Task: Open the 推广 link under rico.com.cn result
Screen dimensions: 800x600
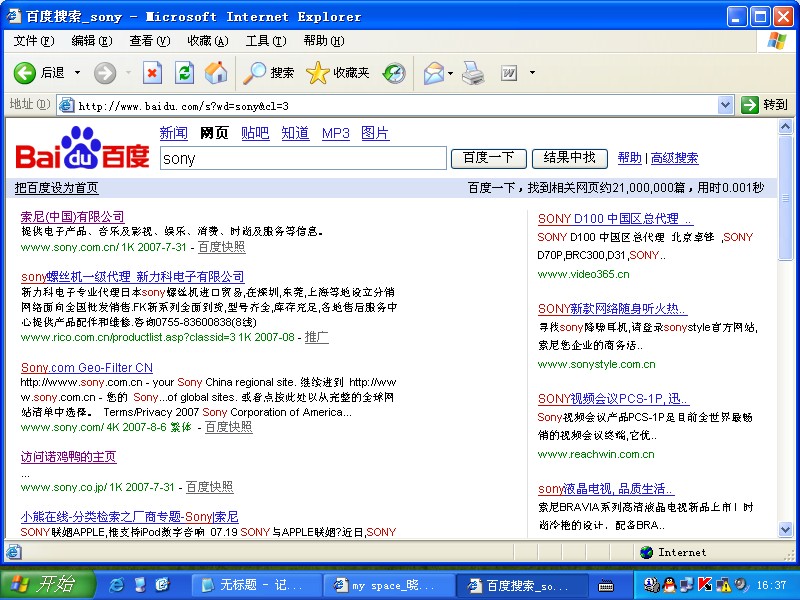Action: click(x=316, y=337)
